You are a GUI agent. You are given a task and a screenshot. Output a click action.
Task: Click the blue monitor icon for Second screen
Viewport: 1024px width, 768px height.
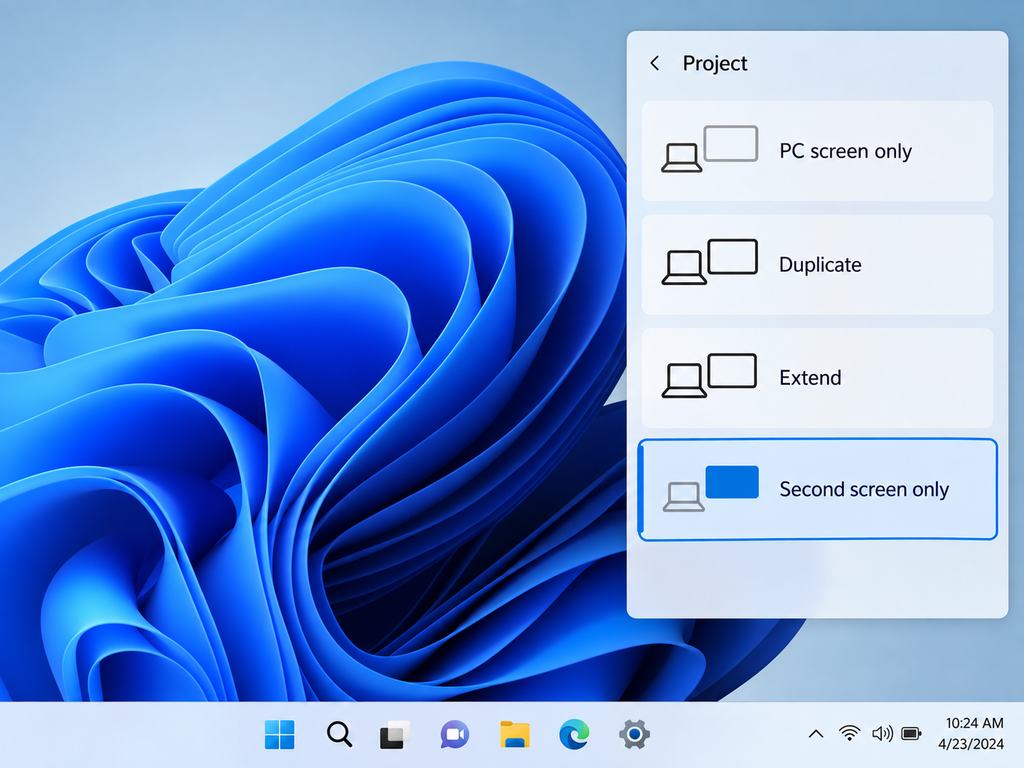click(x=732, y=482)
